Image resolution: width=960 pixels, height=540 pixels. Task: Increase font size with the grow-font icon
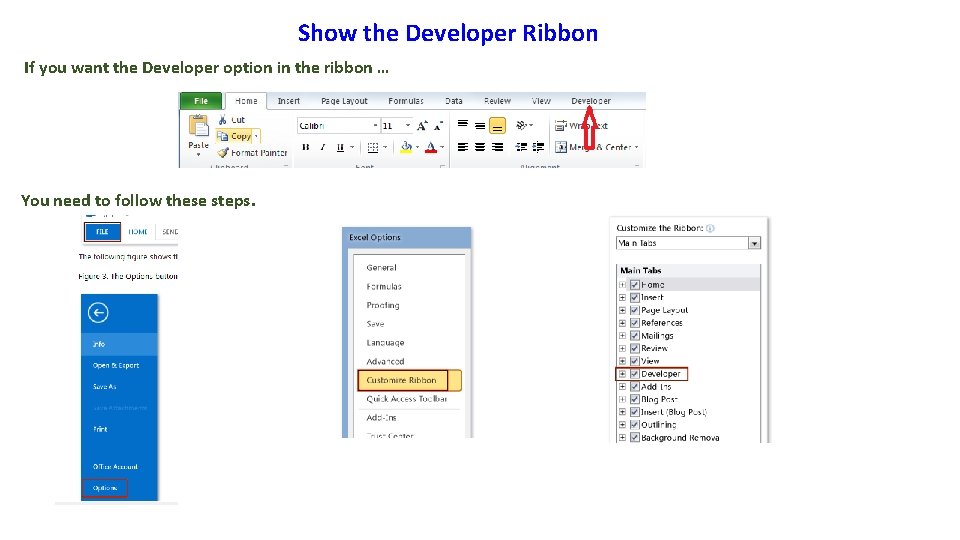coord(422,126)
